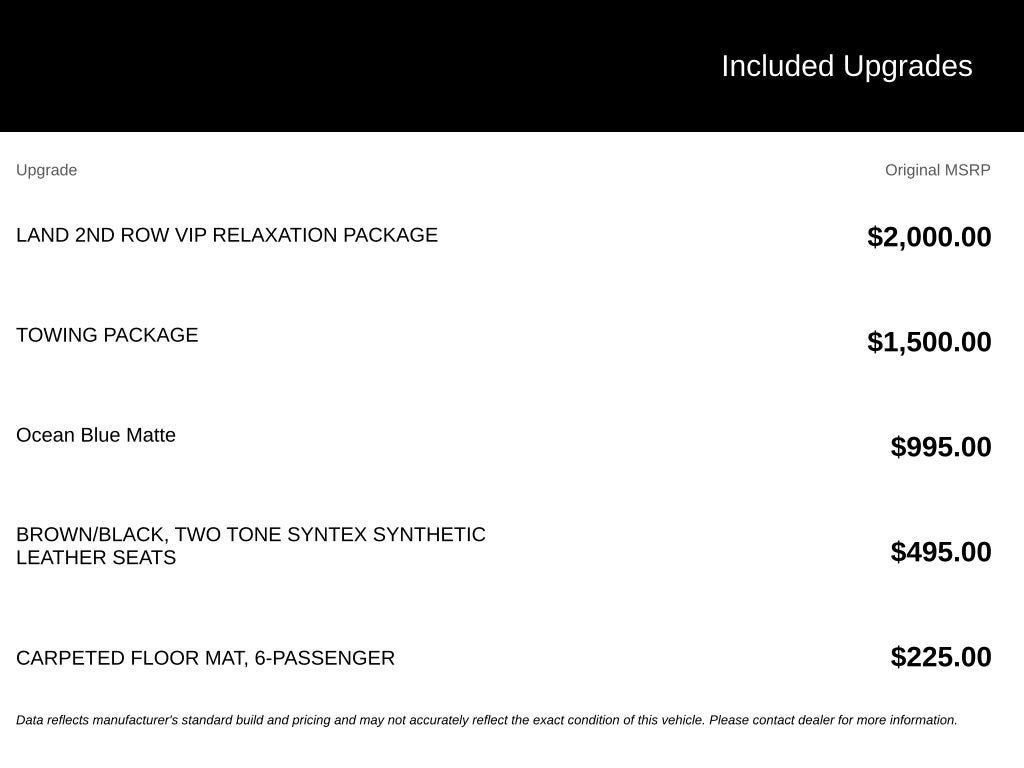Viewport: 1024px width, 768px height.
Task: Click the LEATHER SEATS second line text
Action: tap(96, 558)
